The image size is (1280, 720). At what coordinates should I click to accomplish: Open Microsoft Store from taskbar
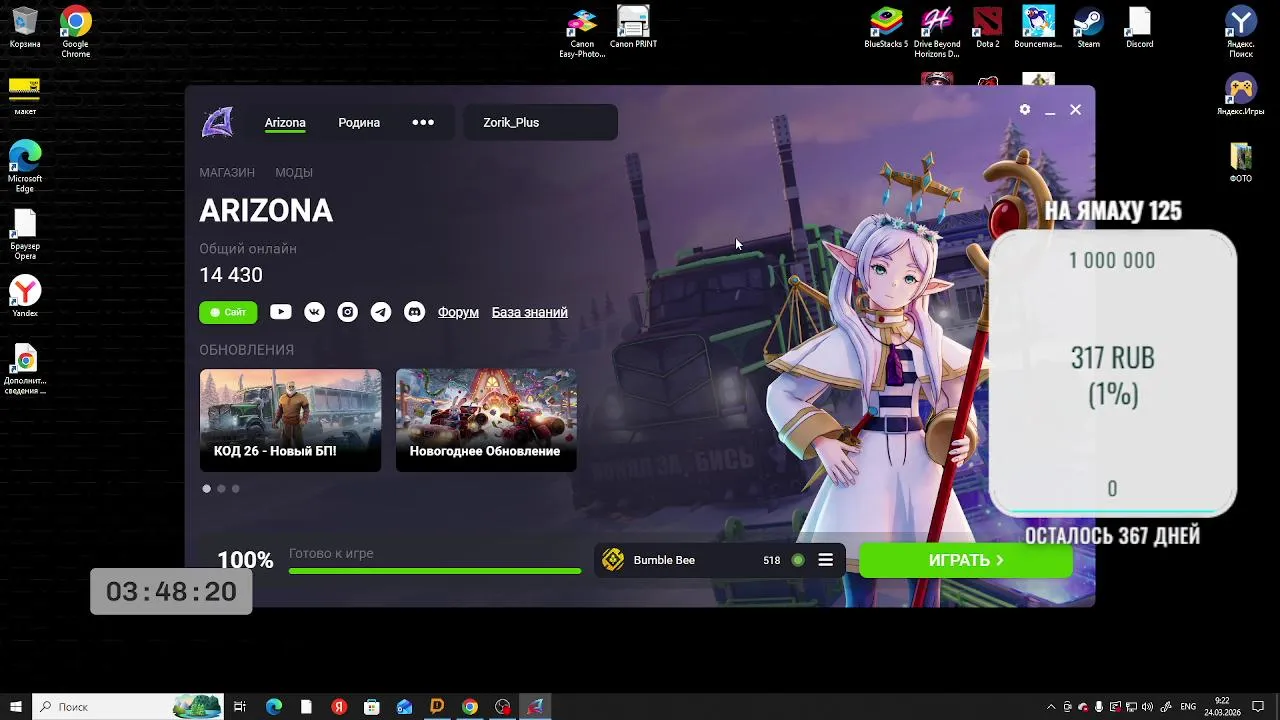[x=372, y=707]
